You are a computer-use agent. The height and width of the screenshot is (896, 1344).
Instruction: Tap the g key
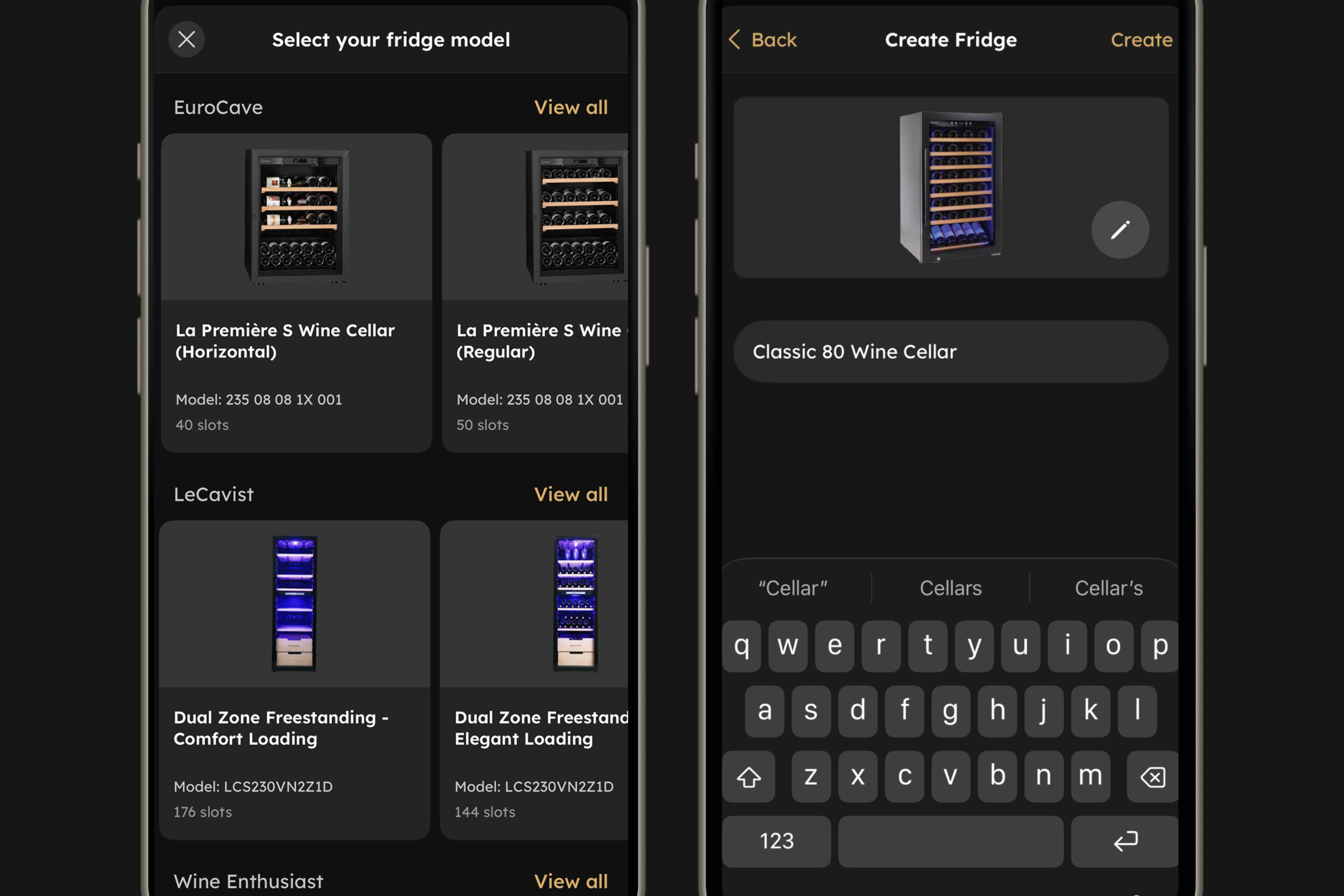[x=951, y=711]
